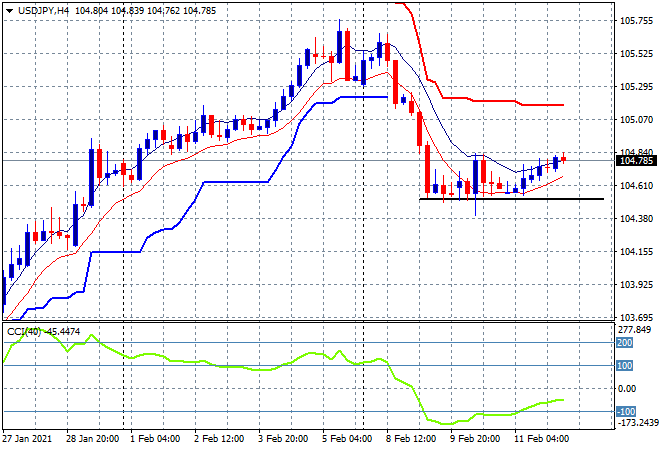Viewport: 660px width, 450px height.
Task: Click the 27 Jan 2021 date label
Action: (x=27, y=439)
